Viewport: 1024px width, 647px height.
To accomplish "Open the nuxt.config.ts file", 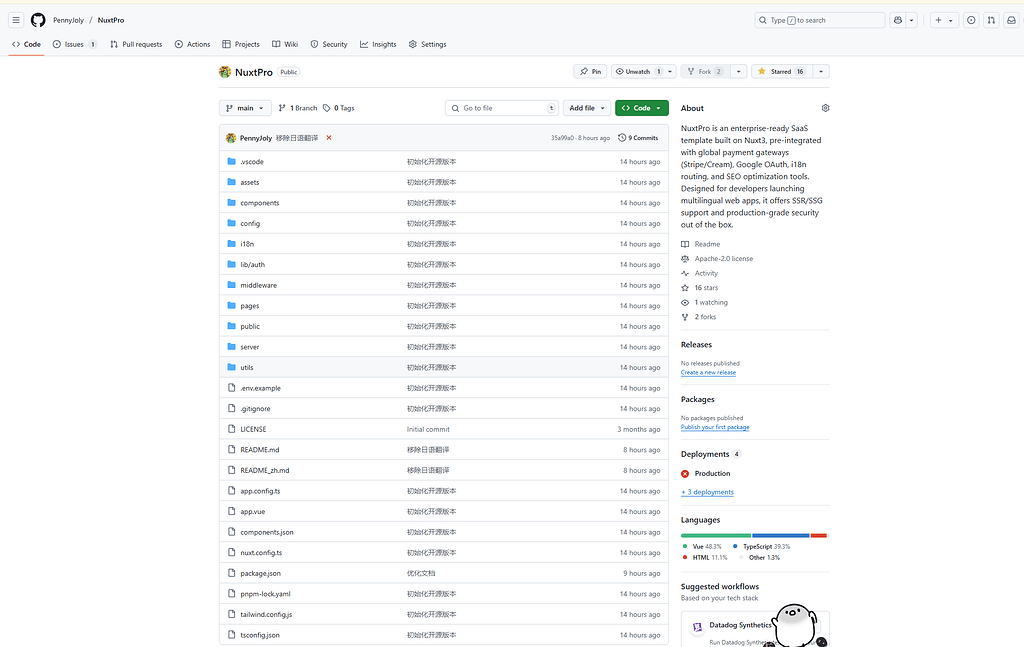I will [261, 552].
